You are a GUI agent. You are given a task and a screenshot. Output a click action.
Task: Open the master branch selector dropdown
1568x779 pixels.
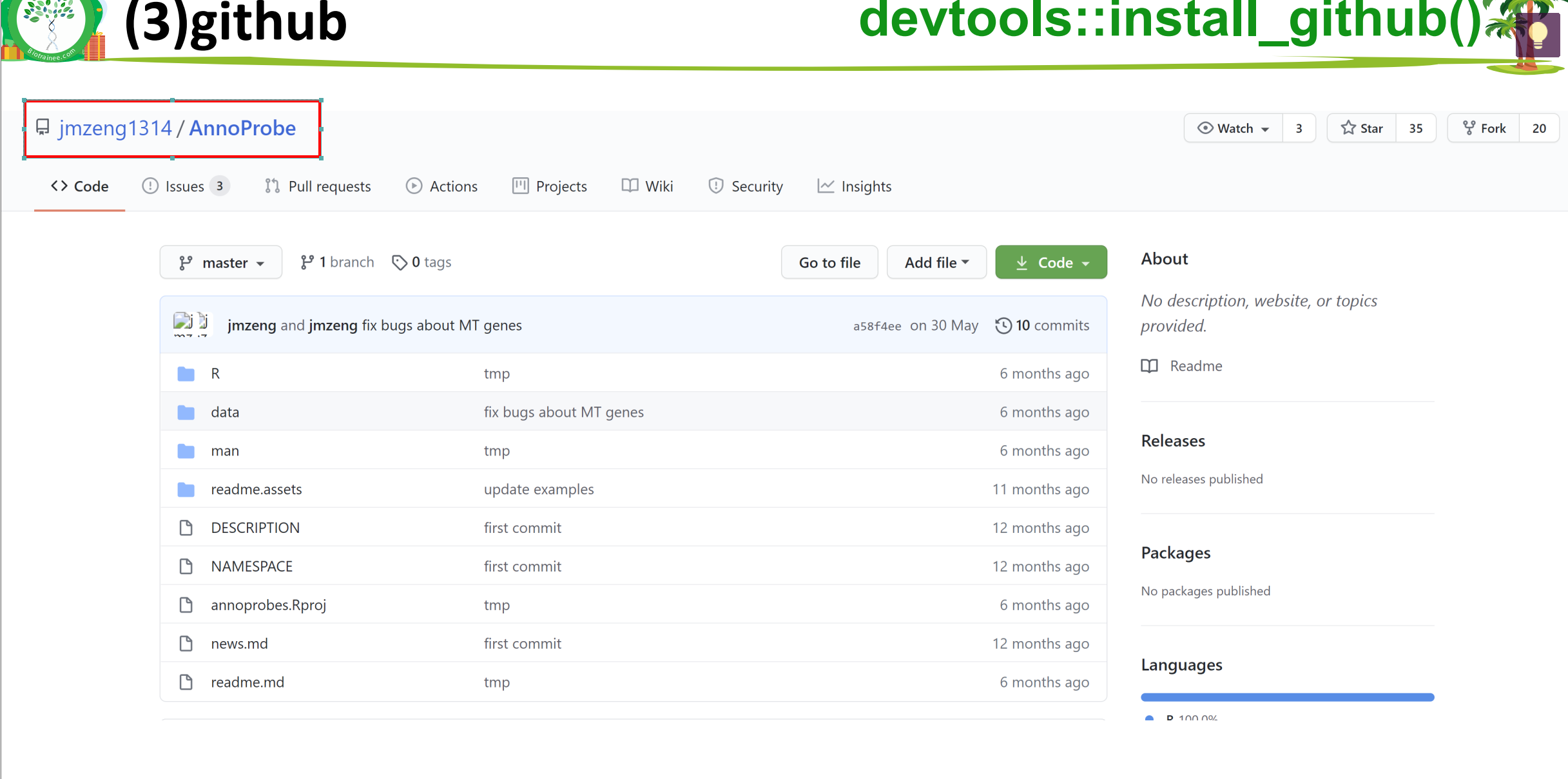(x=221, y=262)
